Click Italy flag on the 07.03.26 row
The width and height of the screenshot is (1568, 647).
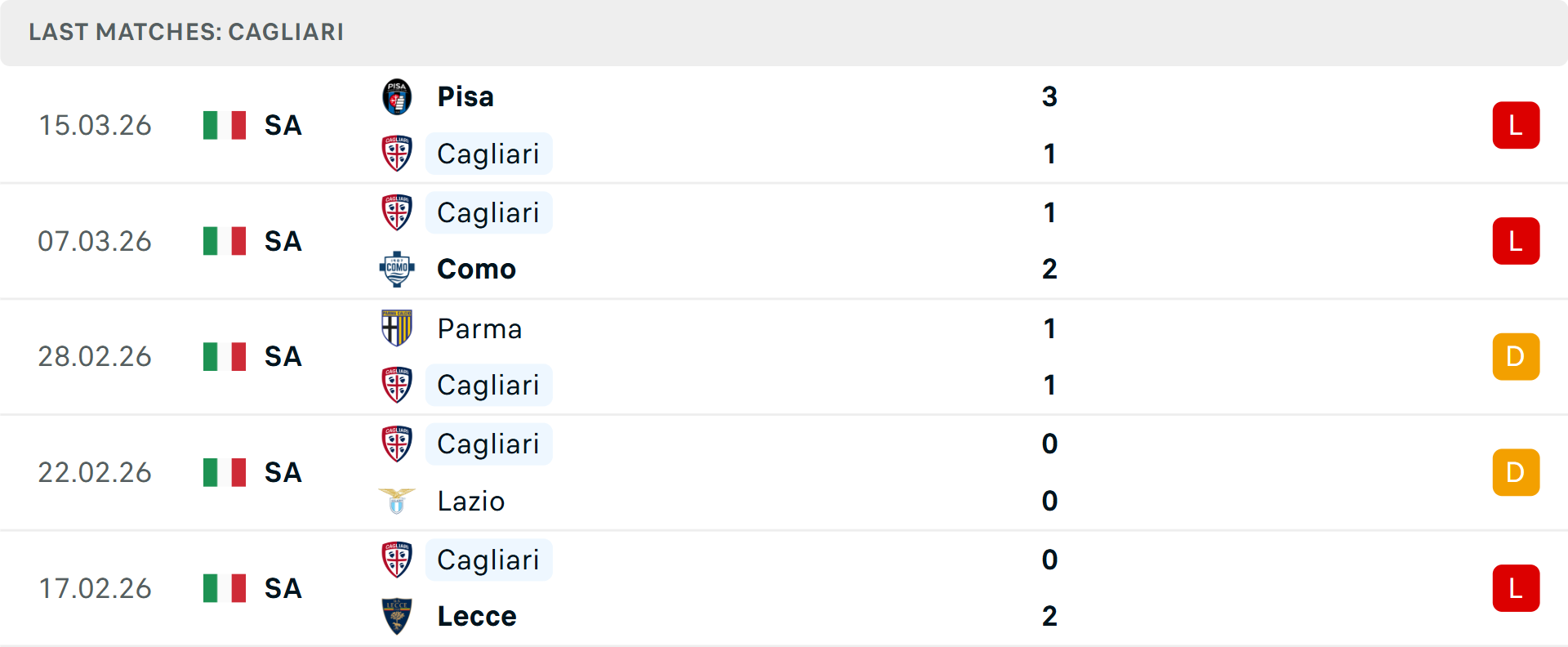225,241
